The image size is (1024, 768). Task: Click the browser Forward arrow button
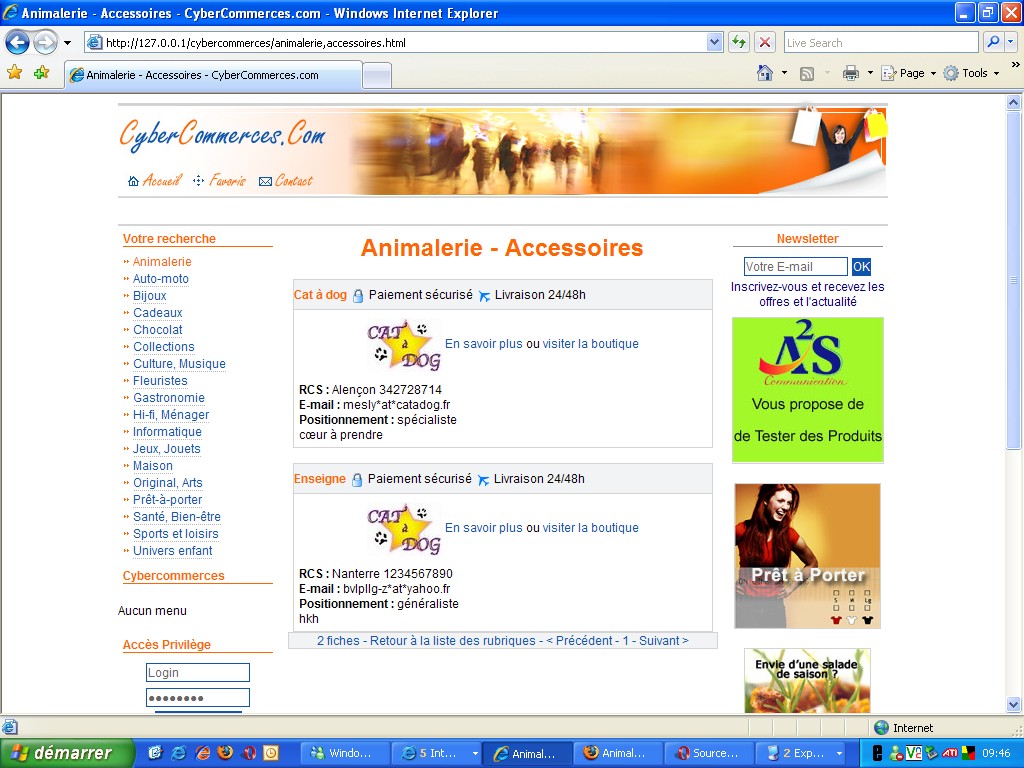(x=46, y=43)
